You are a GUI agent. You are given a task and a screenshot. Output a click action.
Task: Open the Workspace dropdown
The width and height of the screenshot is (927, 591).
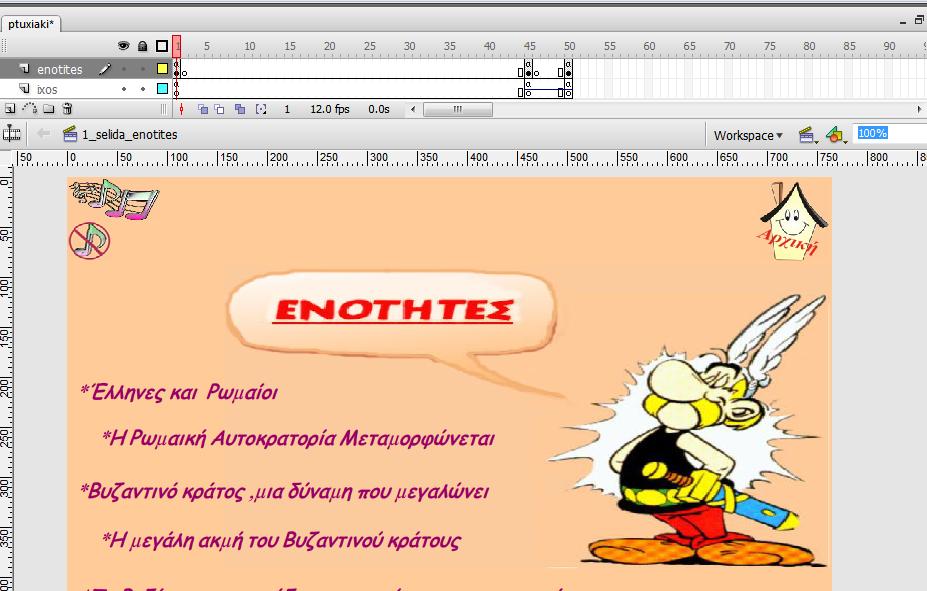click(748, 135)
